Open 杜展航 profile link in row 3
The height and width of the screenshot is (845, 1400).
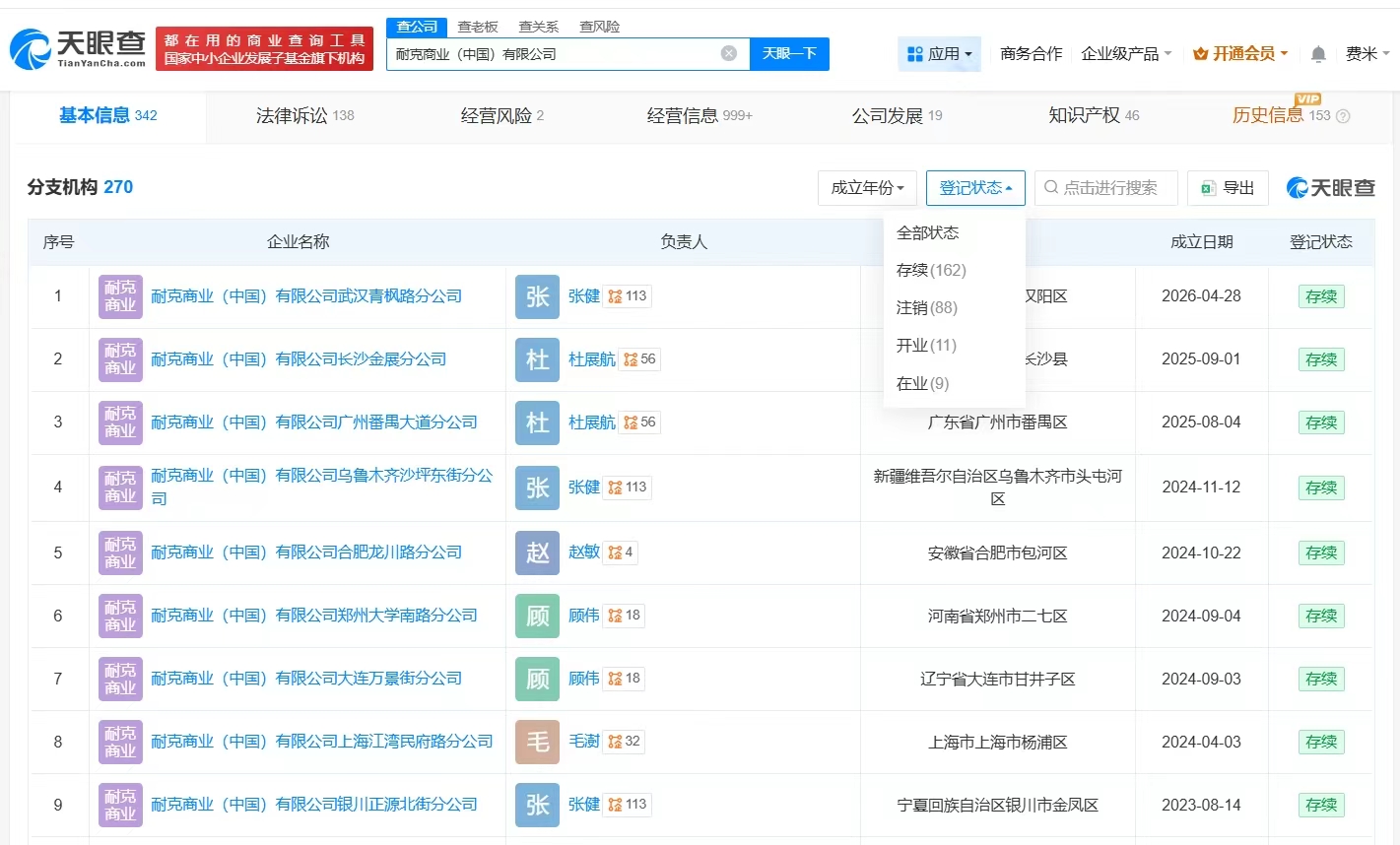point(592,422)
